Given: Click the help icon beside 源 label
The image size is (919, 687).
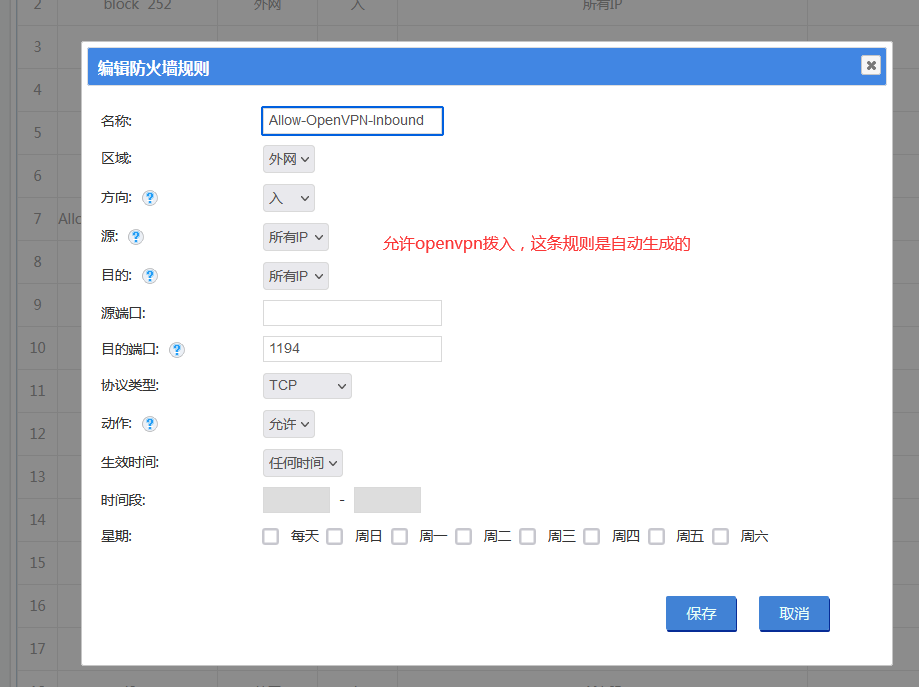Looking at the screenshot, I should [x=136, y=237].
